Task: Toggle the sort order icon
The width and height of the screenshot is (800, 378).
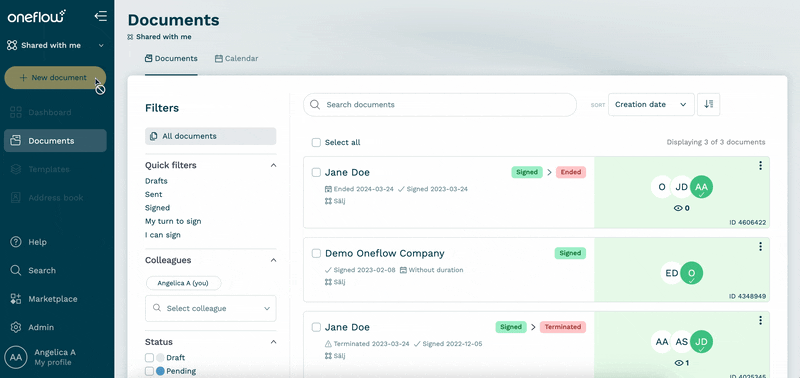Action: [x=708, y=105]
